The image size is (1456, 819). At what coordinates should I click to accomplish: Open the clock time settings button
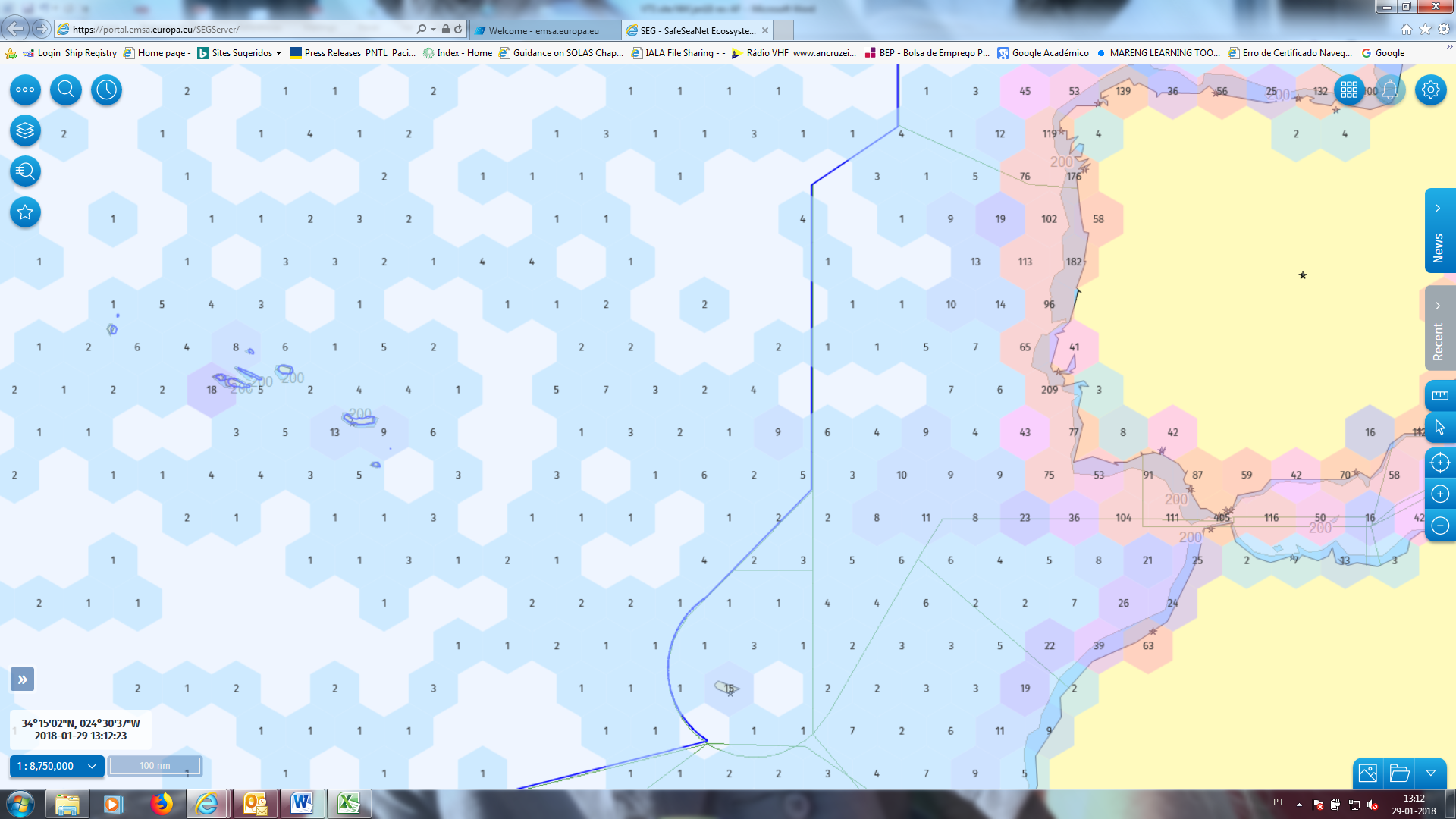point(107,89)
